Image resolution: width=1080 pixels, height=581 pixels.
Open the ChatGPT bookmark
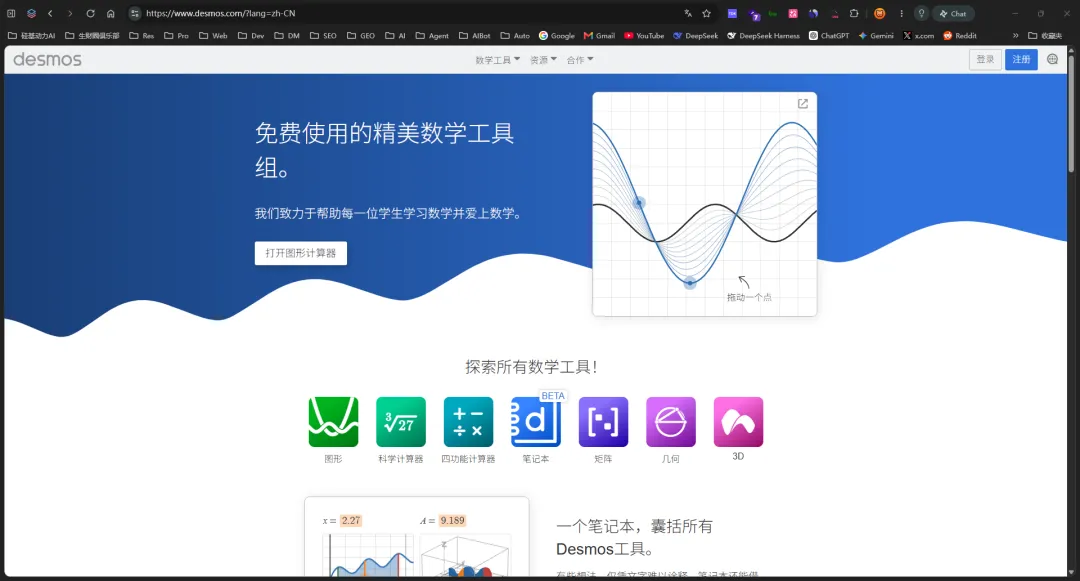(x=829, y=35)
